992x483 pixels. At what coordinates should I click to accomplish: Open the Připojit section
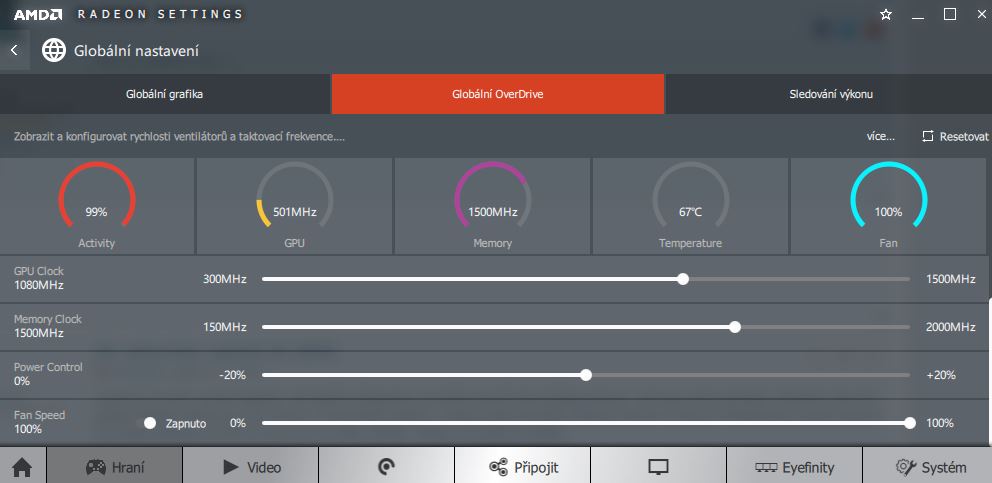[523, 467]
